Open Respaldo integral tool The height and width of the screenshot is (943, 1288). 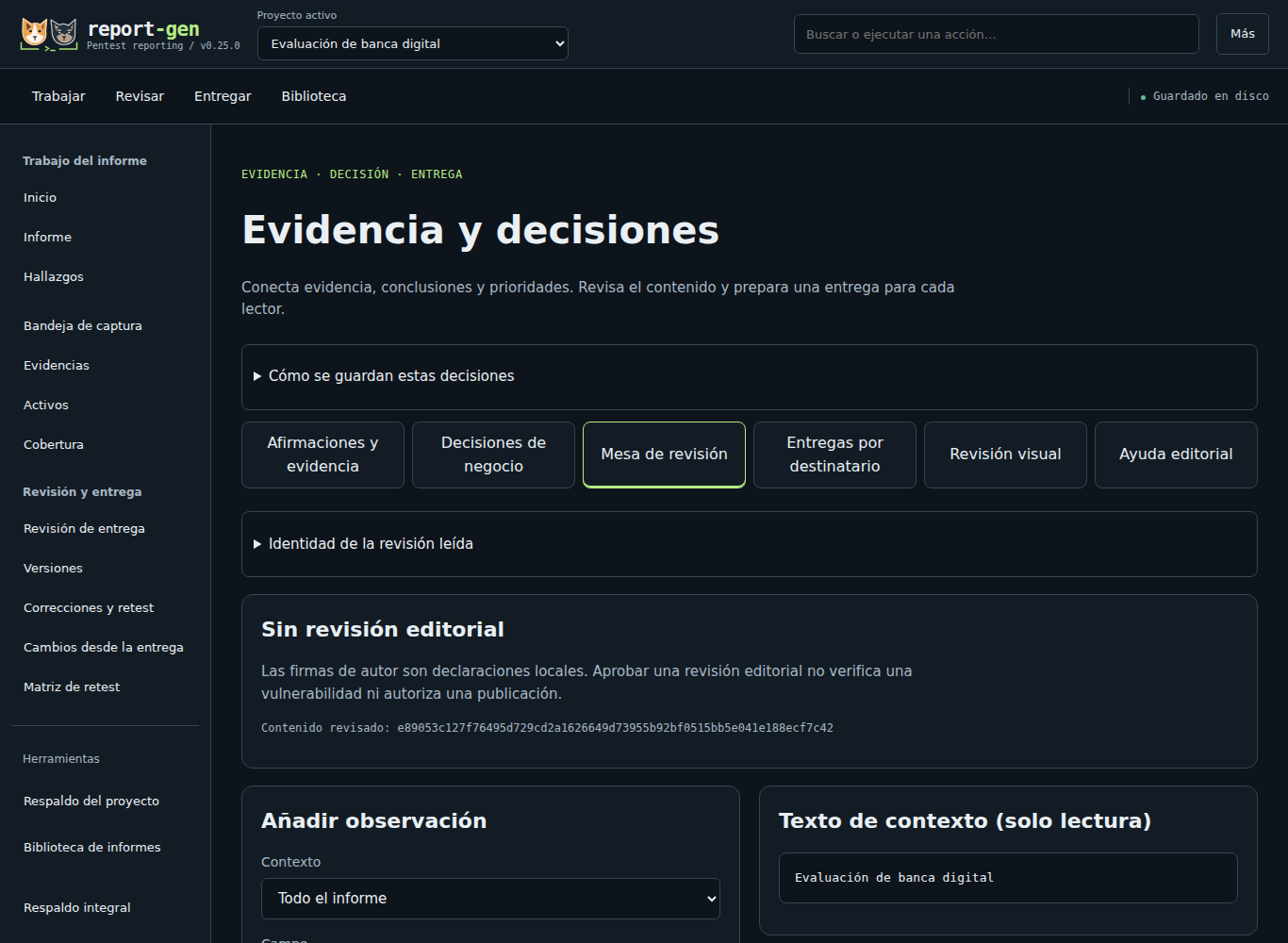click(77, 907)
